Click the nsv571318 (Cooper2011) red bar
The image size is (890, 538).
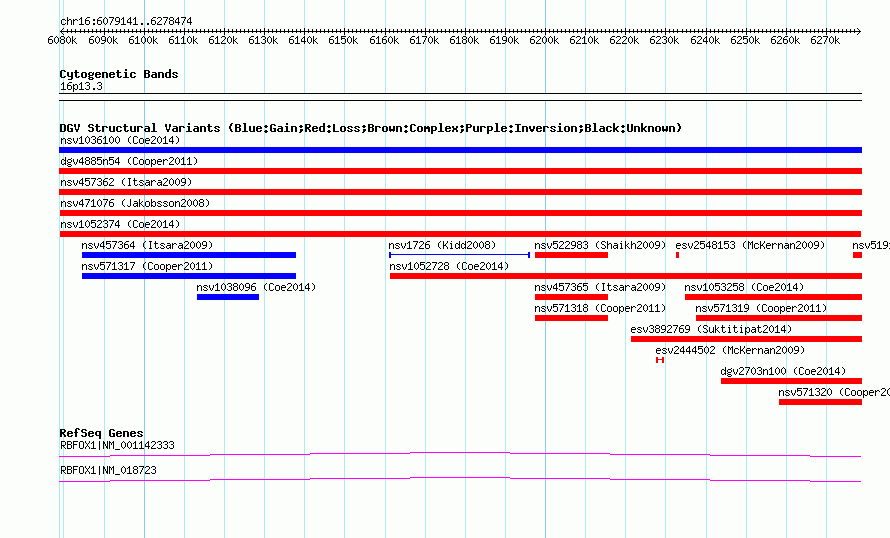point(572,318)
